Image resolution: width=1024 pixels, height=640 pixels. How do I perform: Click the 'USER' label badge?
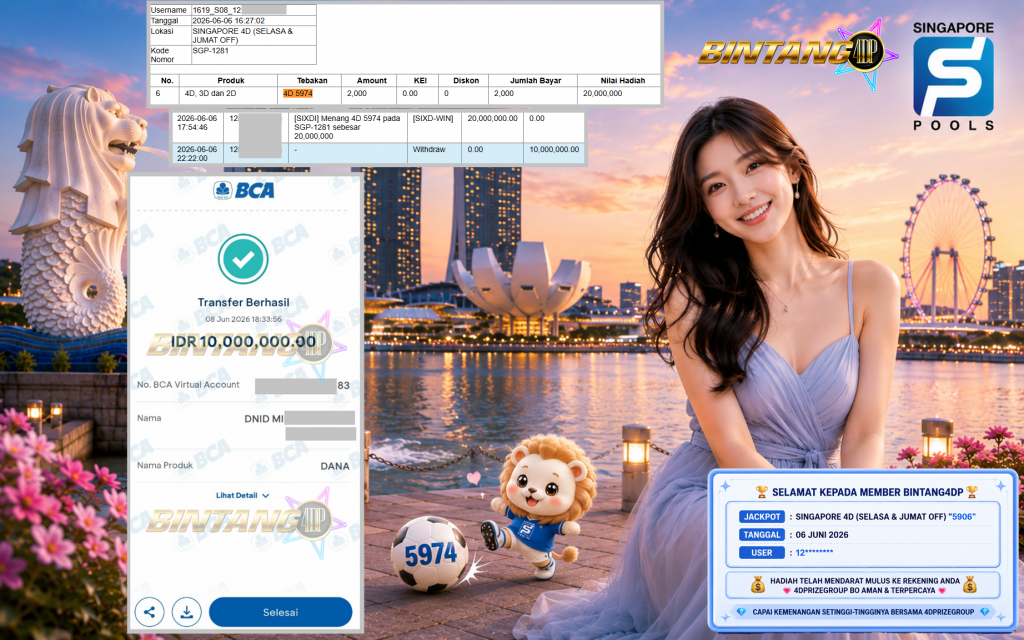pyautogui.click(x=761, y=552)
